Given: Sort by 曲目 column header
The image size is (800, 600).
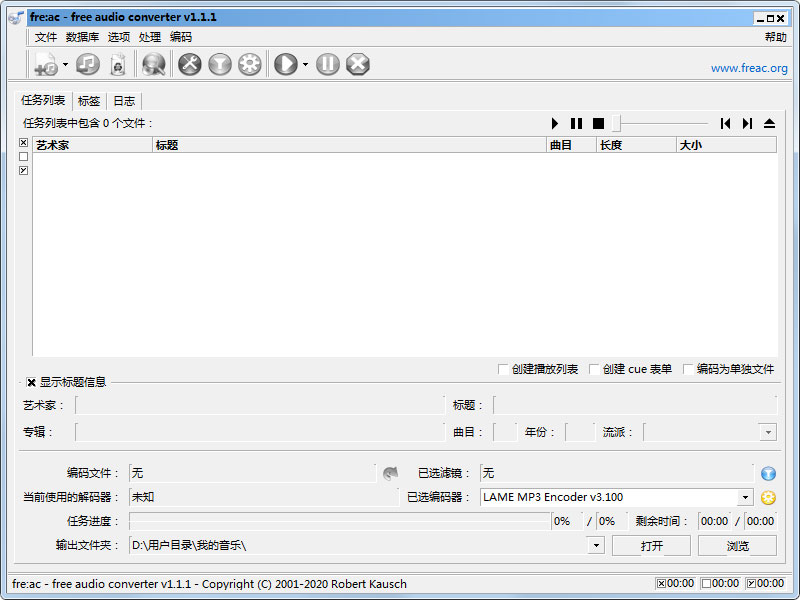Looking at the screenshot, I should (x=571, y=145).
